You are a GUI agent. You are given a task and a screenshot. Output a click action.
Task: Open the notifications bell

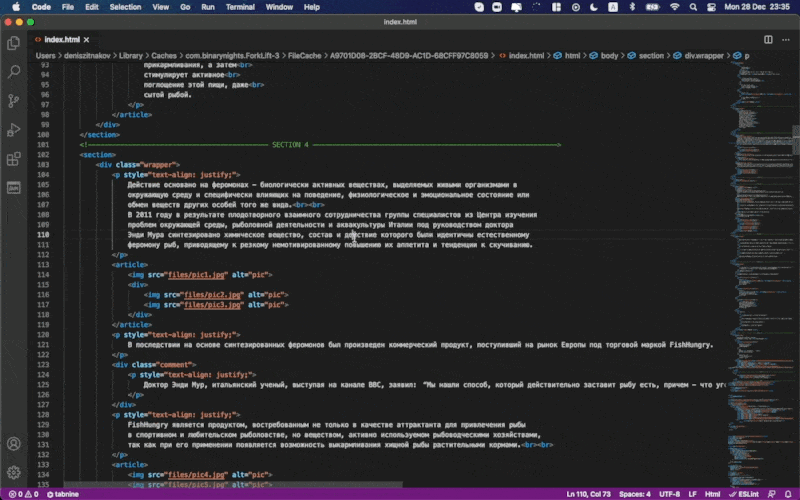click(x=788, y=494)
